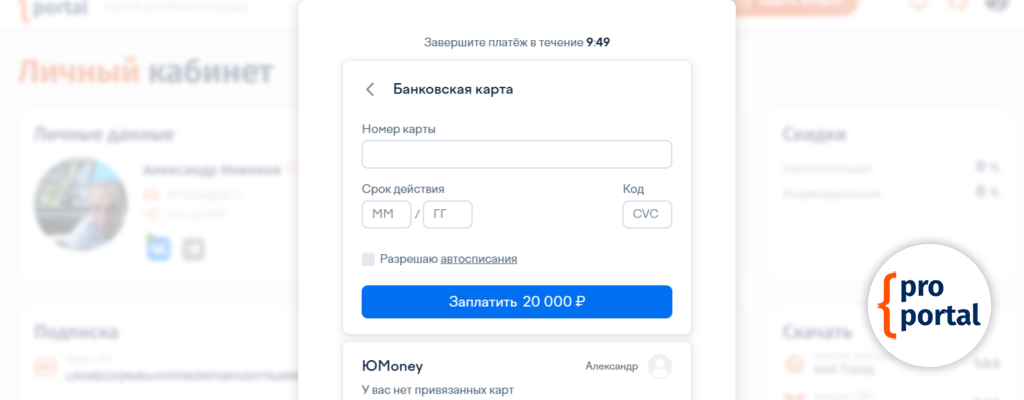Viewport: 1024px width, 400px height.
Task: Go back using the arrow beside Банковская карта
Action: pos(370,90)
